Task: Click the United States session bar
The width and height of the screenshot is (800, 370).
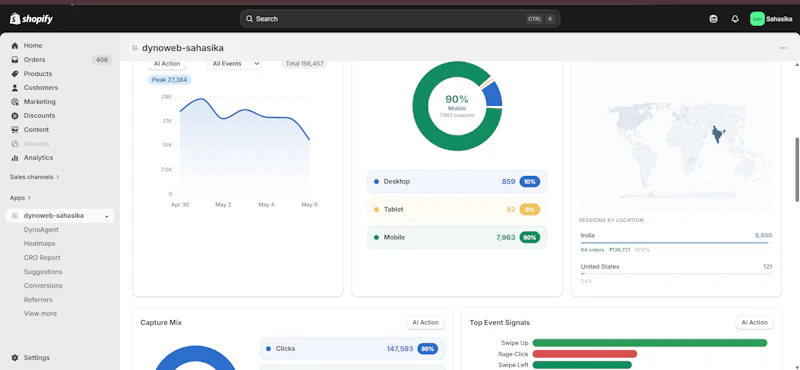Action: tap(676, 274)
